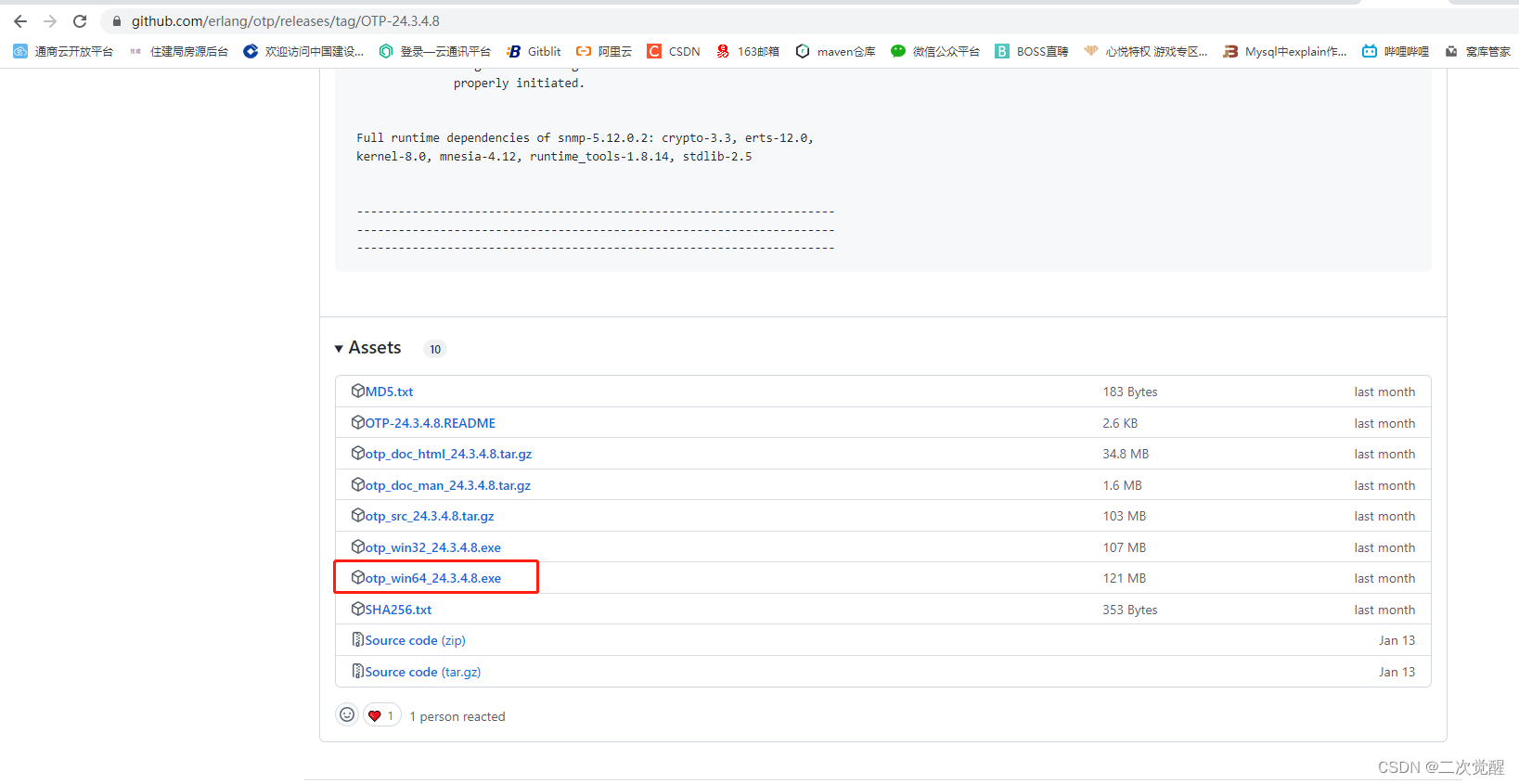The width and height of the screenshot is (1519, 784).
Task: Open the emoji reaction picker
Action: point(347,714)
